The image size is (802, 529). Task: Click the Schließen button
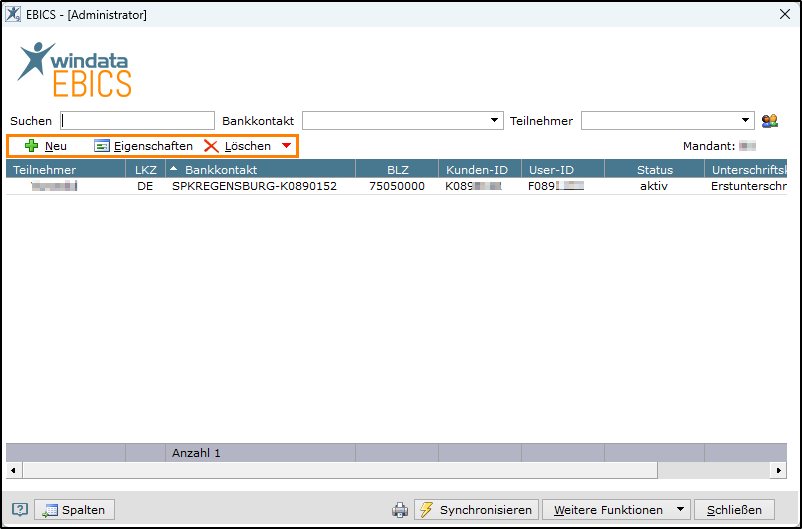734,510
